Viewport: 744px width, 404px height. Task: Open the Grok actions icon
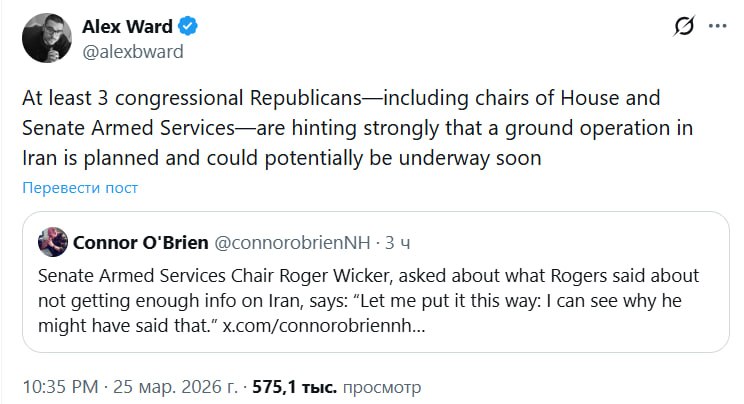[x=685, y=26]
